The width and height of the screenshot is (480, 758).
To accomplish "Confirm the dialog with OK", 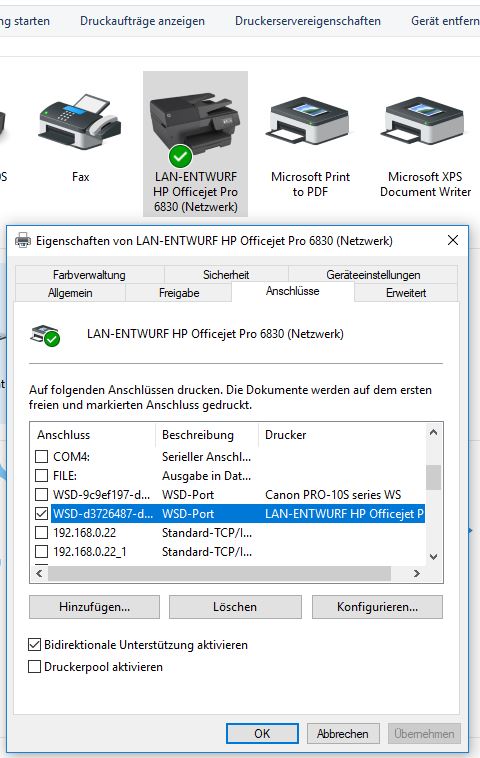I will [x=262, y=733].
